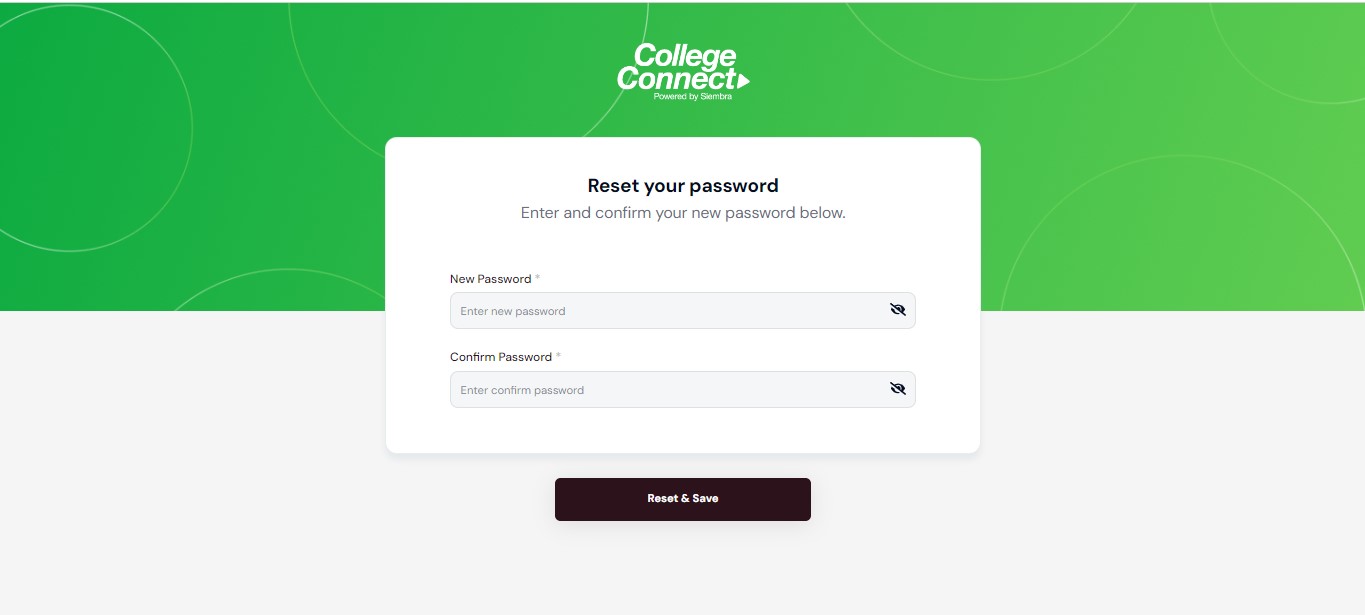The image size is (1365, 615).
Task: Show the New Password field contents
Action: (x=897, y=310)
